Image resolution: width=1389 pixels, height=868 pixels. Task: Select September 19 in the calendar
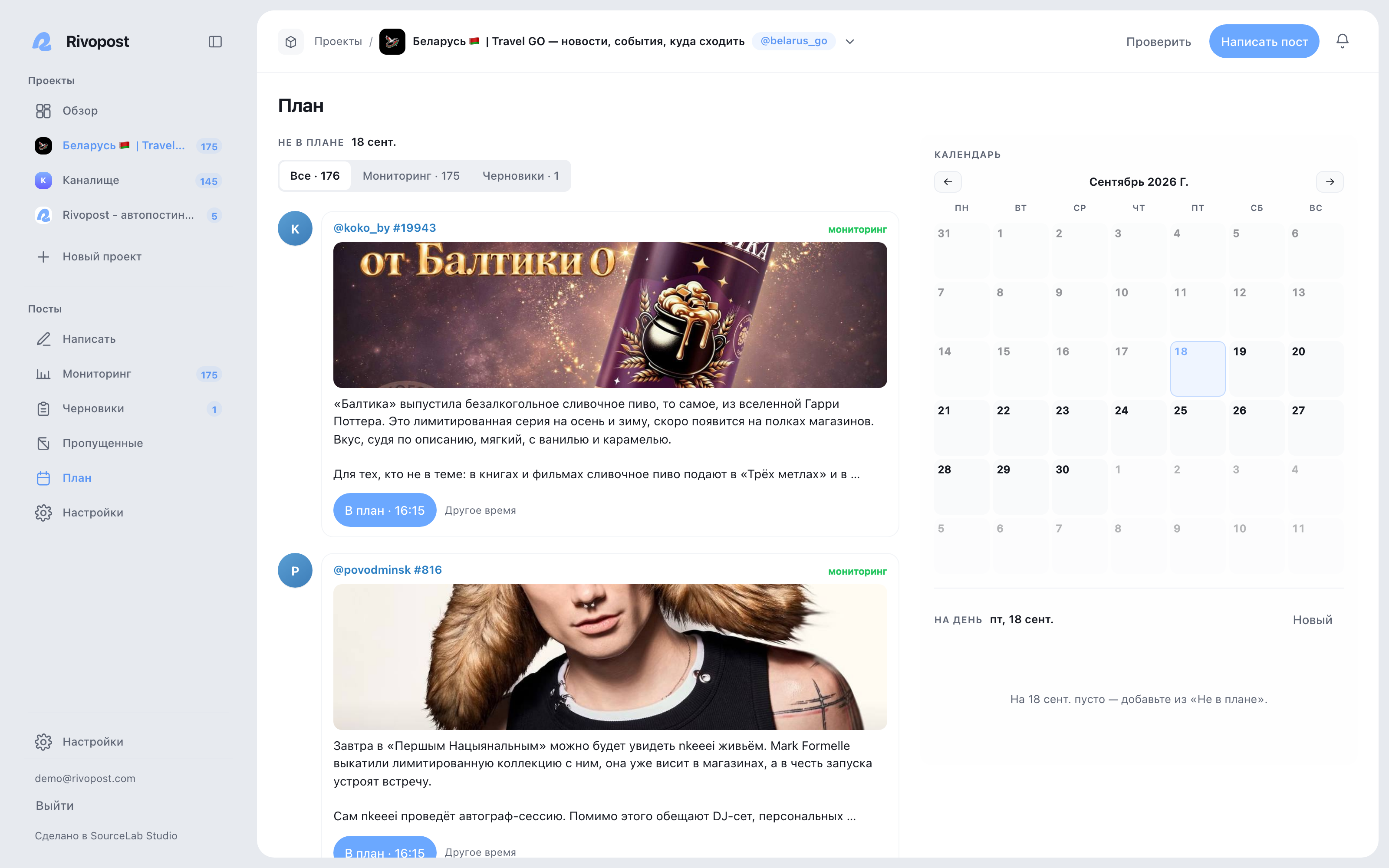pos(1257,368)
